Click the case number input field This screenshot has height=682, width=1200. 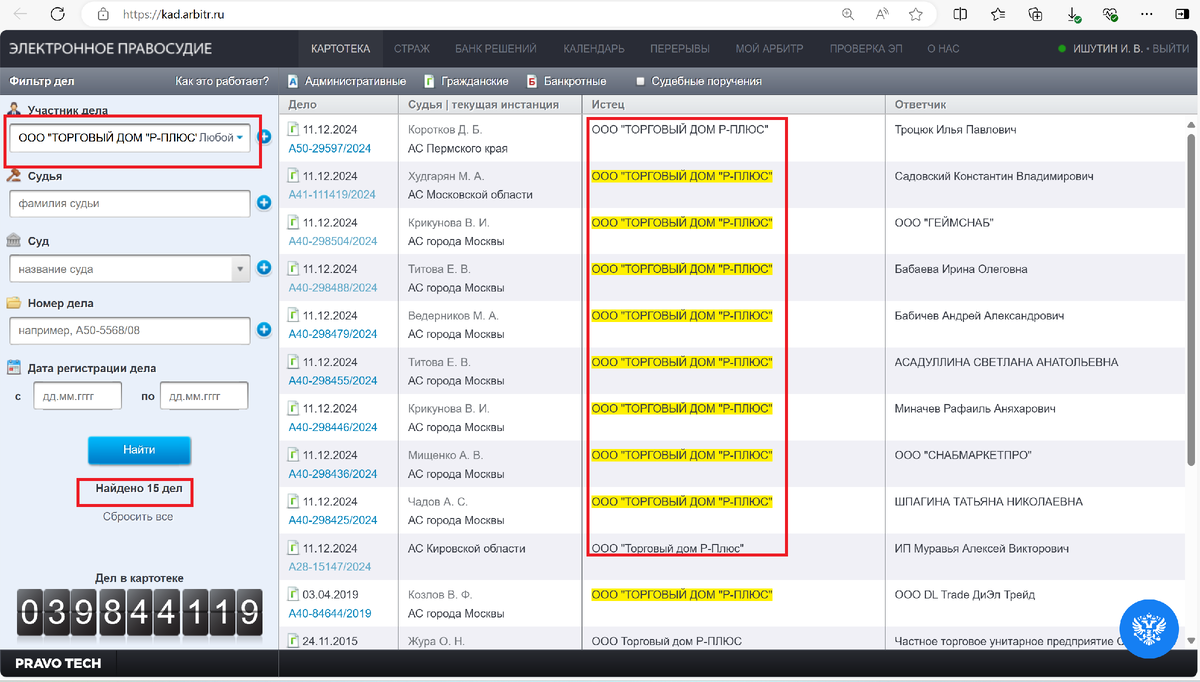coord(129,330)
